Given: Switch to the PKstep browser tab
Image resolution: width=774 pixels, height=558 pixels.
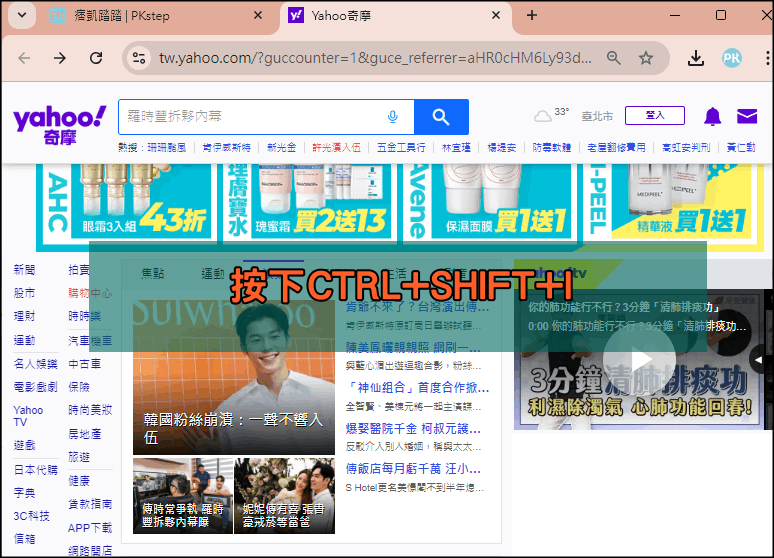Looking at the screenshot, I should coord(157,16).
